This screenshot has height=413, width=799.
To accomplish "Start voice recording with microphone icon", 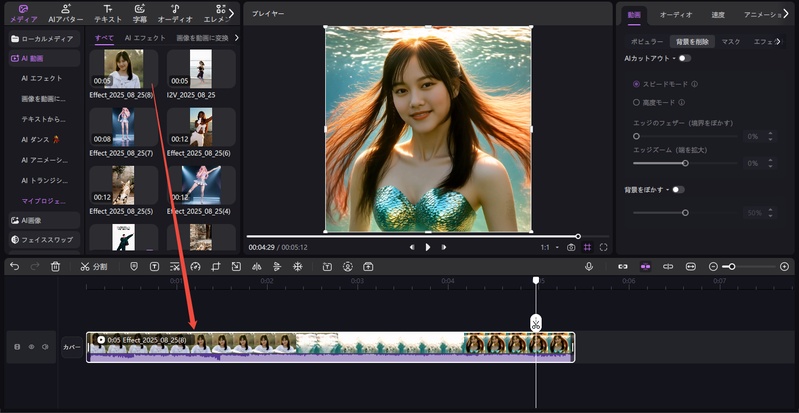I will pos(589,266).
